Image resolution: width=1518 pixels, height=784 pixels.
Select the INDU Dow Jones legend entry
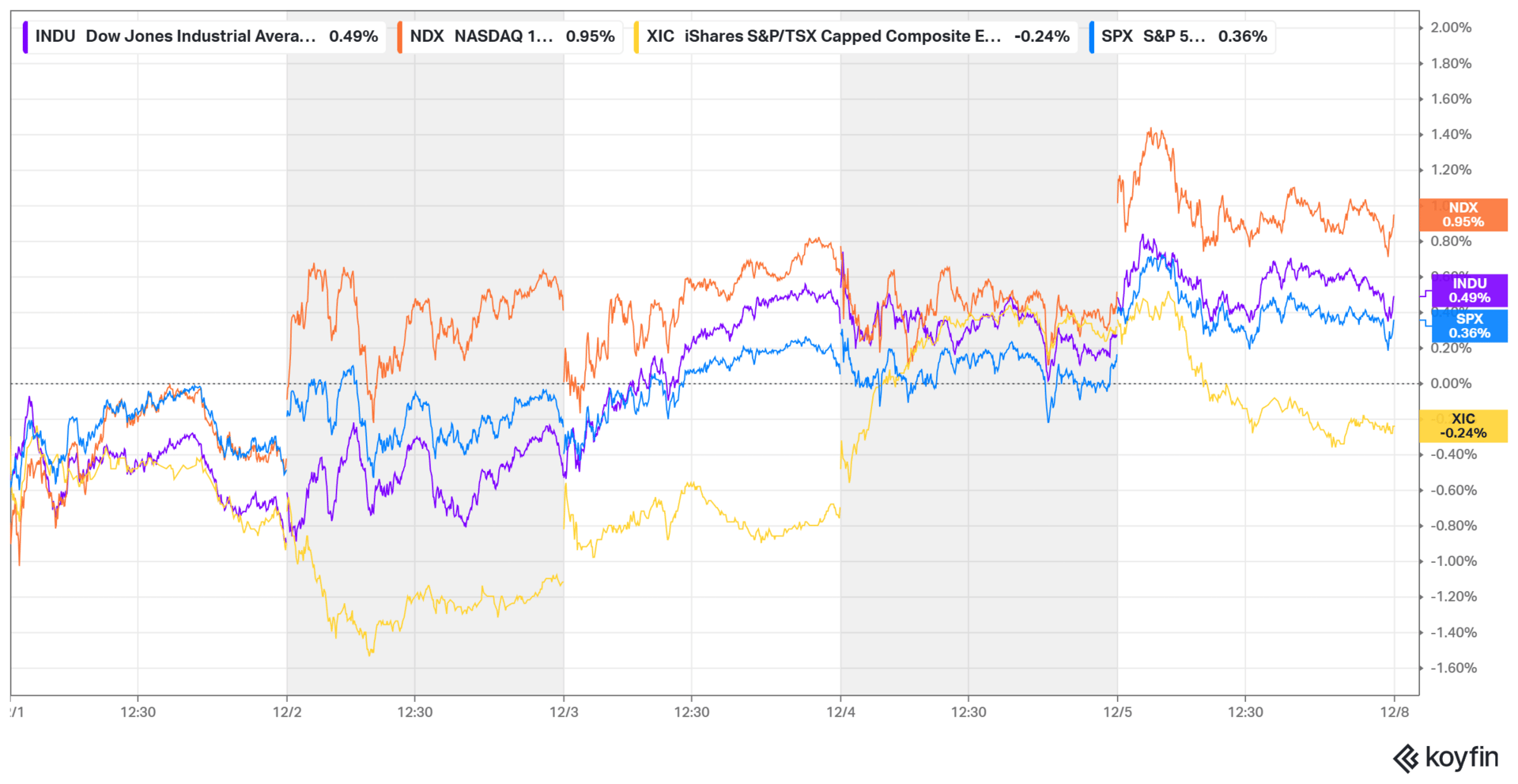(x=204, y=36)
